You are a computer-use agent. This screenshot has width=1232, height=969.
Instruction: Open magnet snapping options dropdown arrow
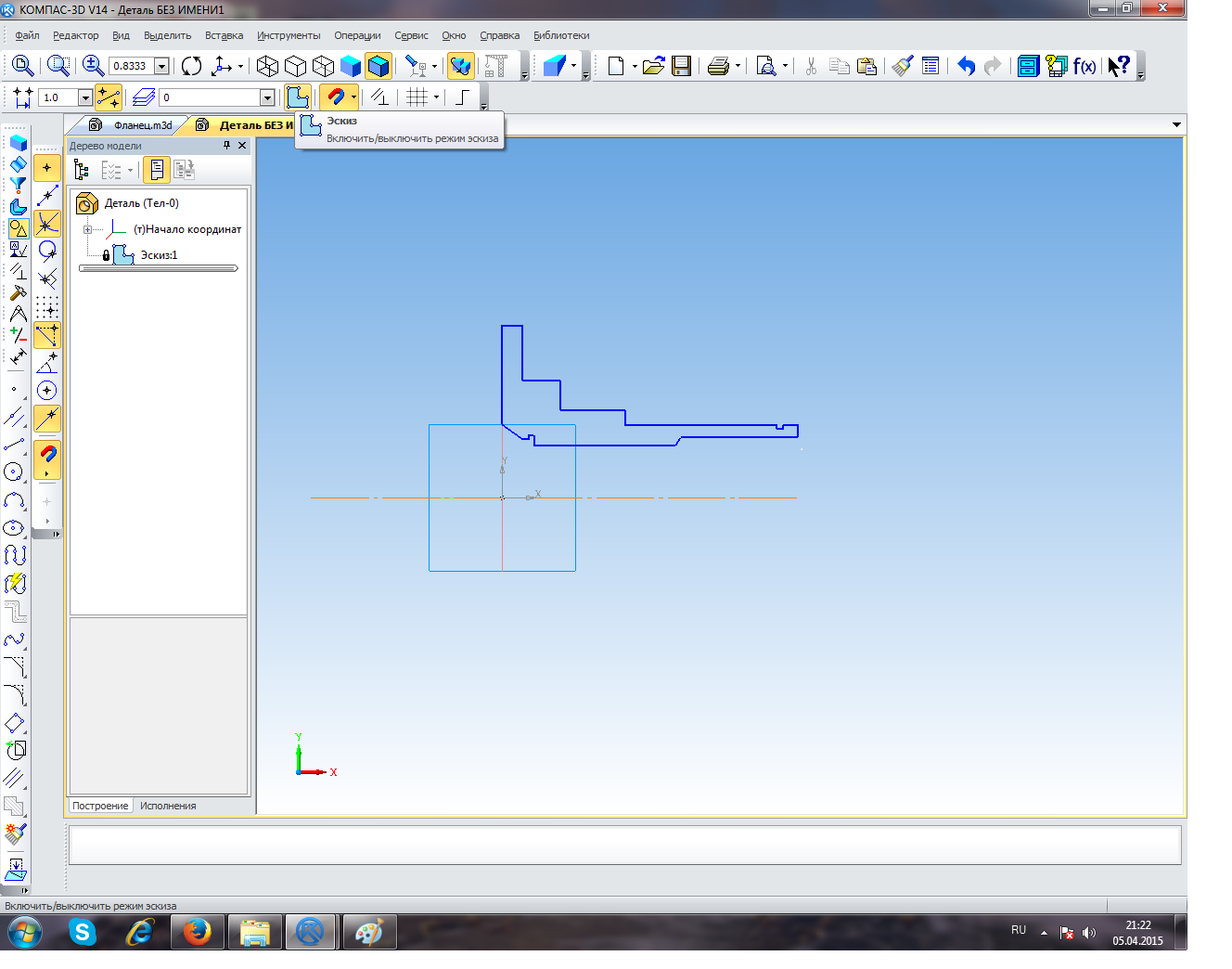(x=353, y=97)
